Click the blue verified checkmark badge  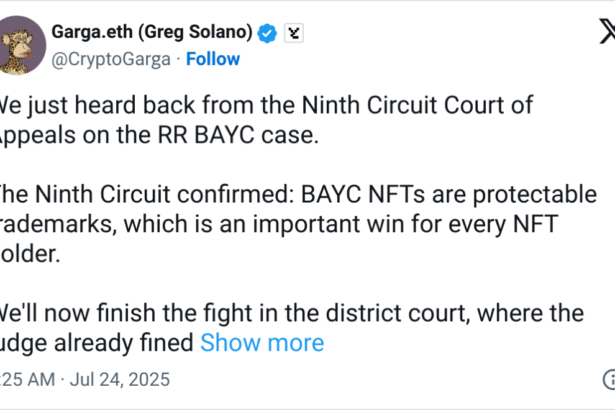coord(267,33)
